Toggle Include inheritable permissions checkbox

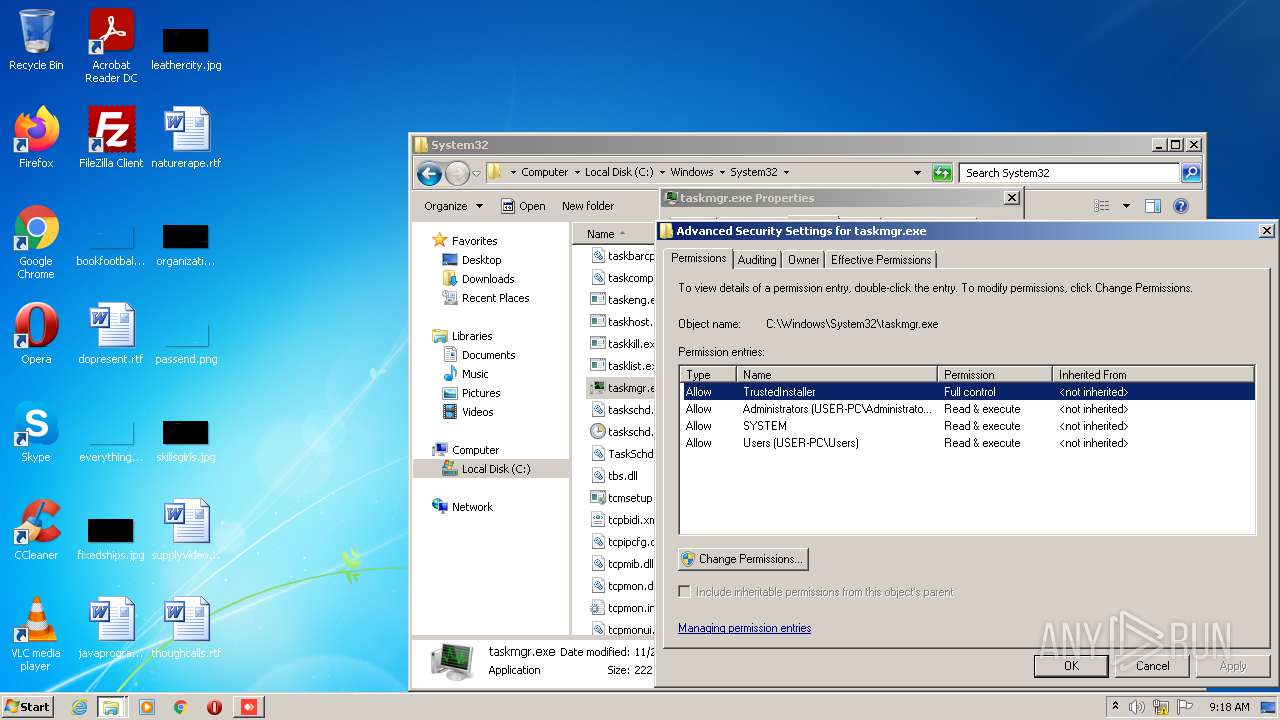[684, 592]
